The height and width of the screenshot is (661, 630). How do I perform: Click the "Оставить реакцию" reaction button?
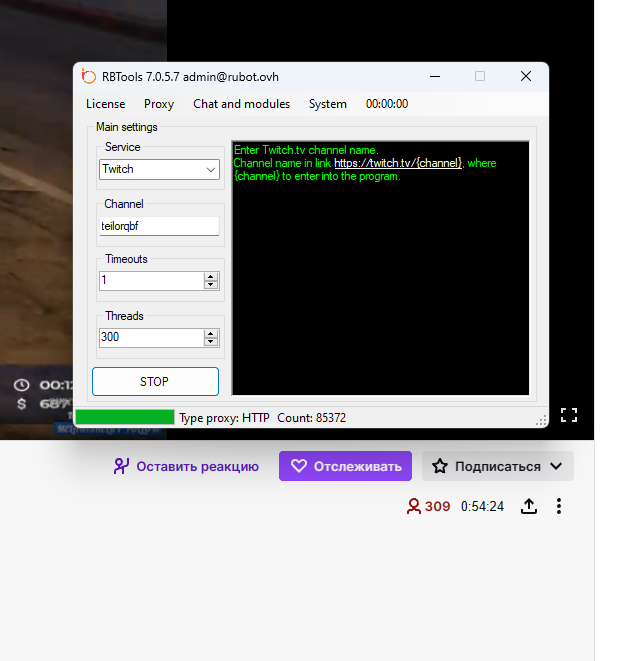(186, 466)
